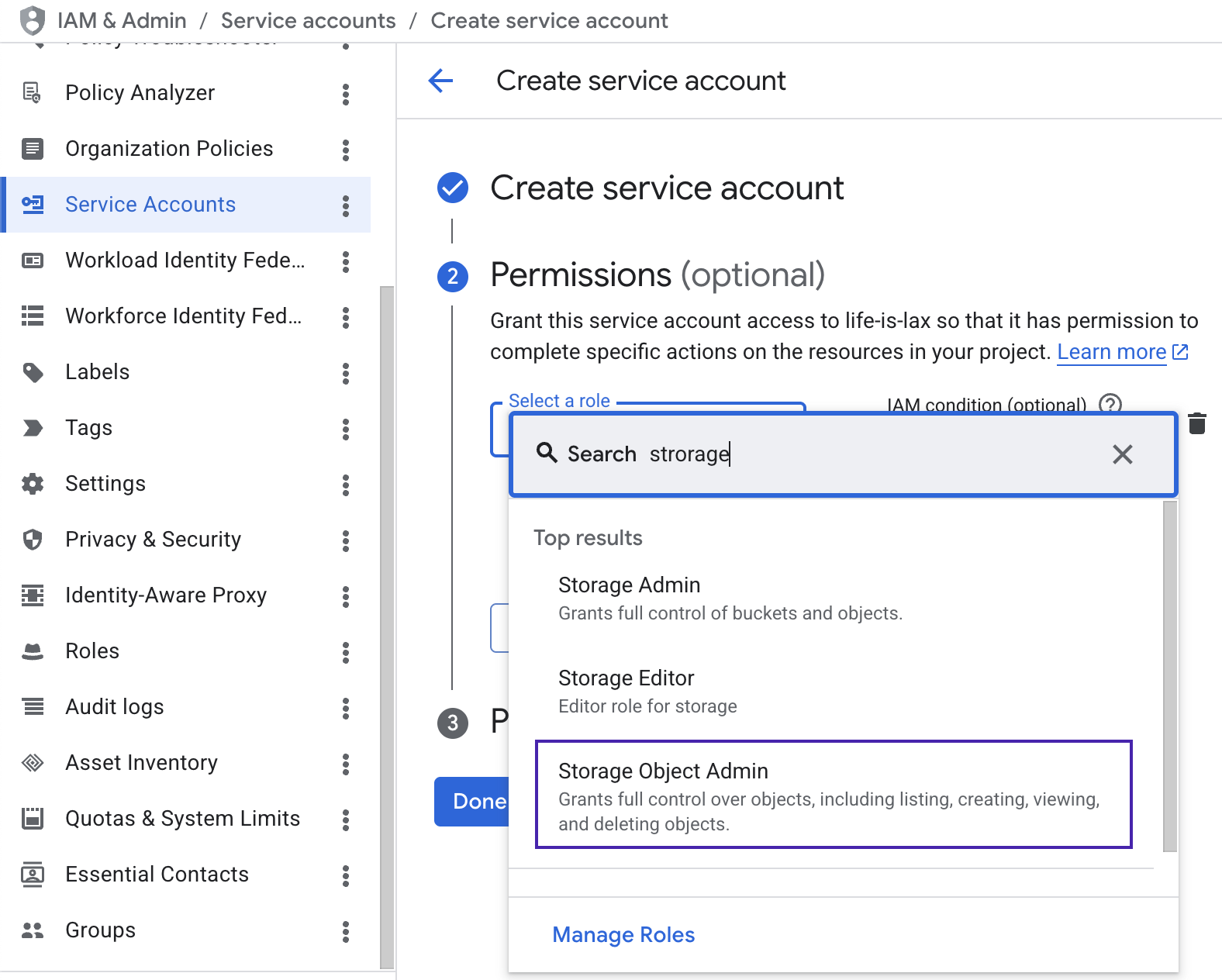The image size is (1222, 980).
Task: Click the Asset Inventory diamond icon
Action: [x=33, y=763]
